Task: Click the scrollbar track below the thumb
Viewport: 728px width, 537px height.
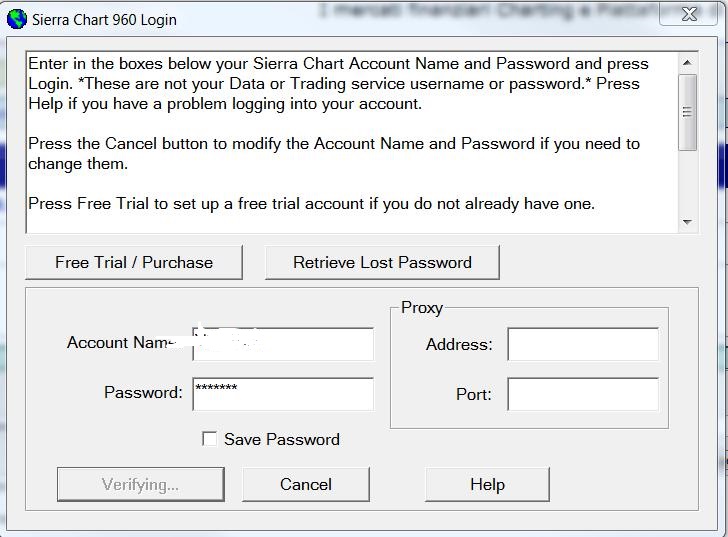Action: 688,182
